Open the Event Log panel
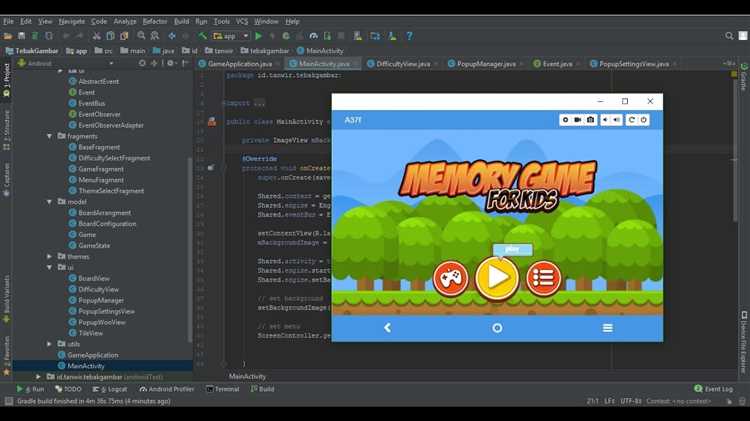The width and height of the screenshot is (750, 421). click(x=717, y=389)
